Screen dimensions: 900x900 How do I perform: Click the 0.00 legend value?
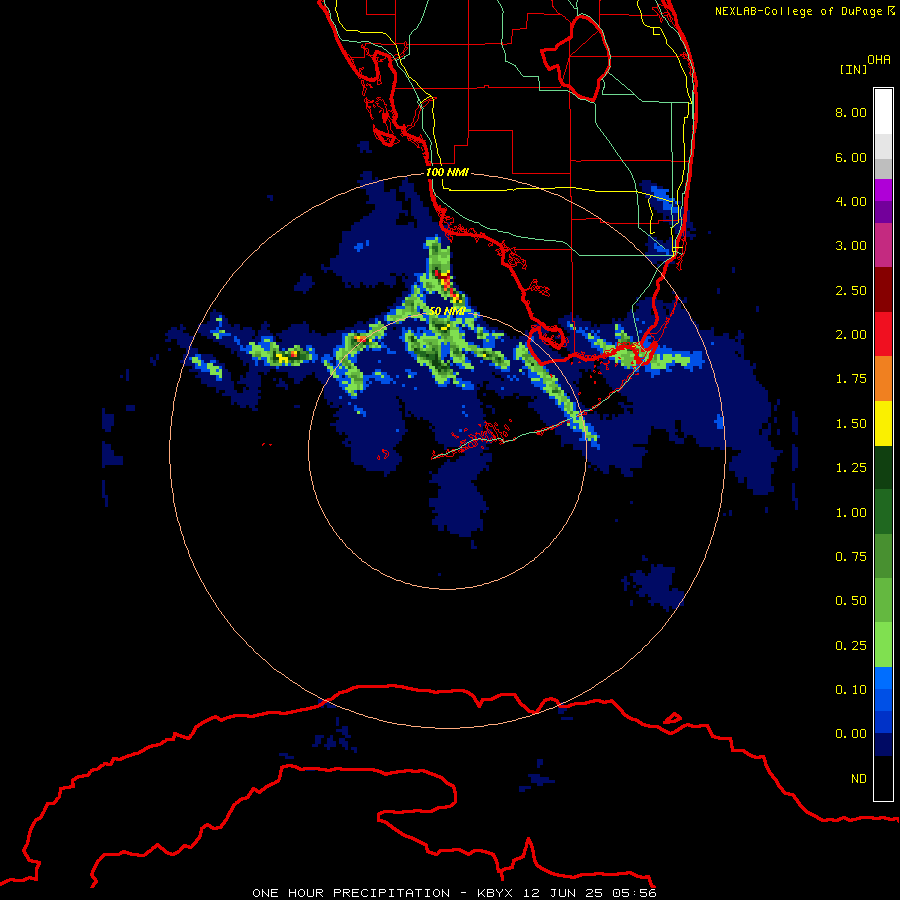tap(851, 734)
